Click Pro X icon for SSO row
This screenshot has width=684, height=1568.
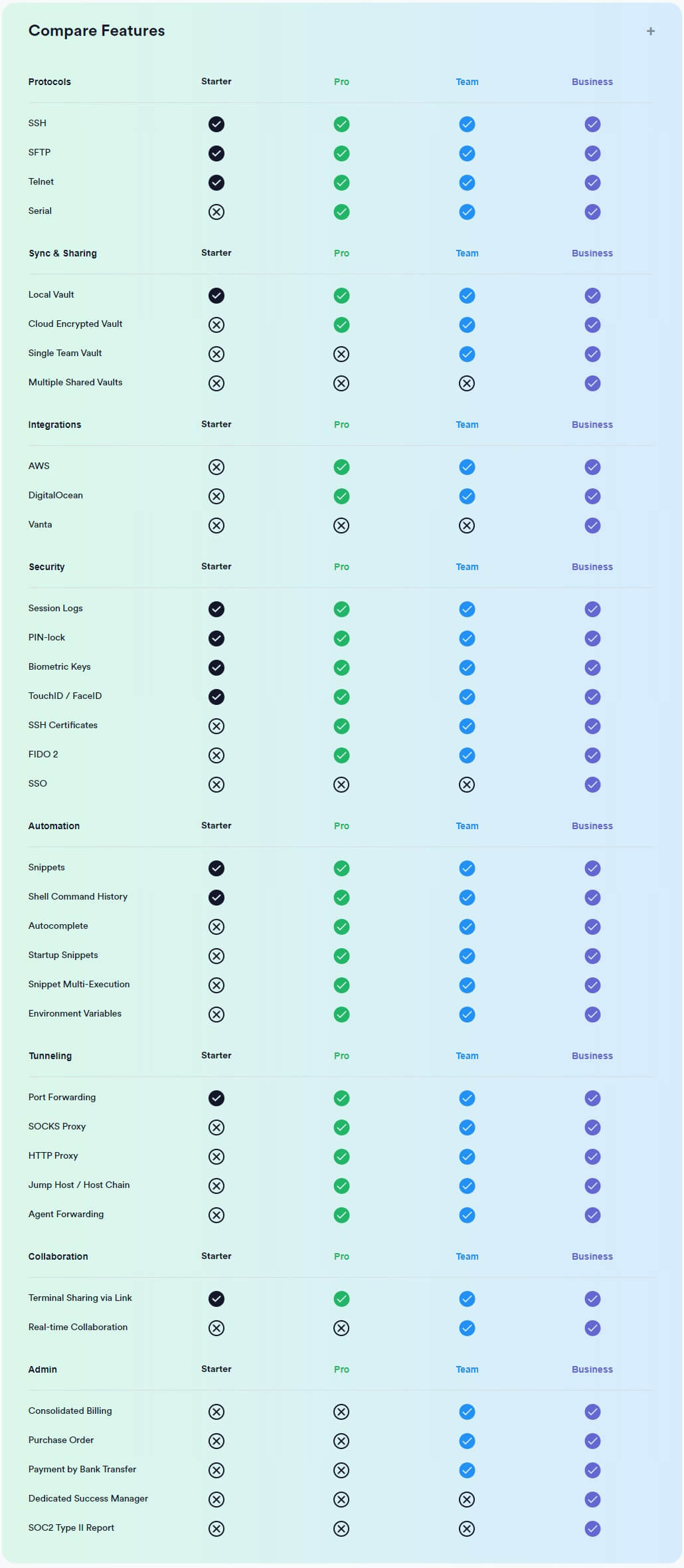(x=341, y=785)
